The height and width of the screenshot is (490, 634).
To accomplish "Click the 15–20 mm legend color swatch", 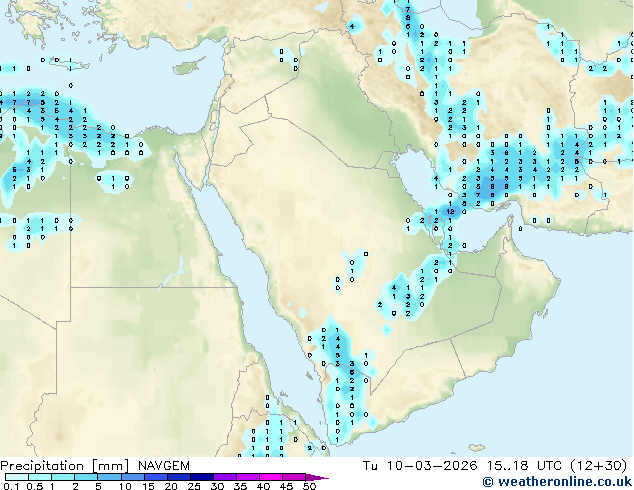I will [x=155, y=477].
